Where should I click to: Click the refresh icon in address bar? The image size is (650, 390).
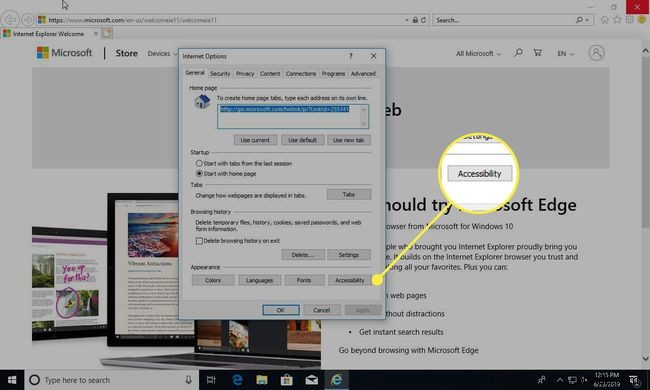coord(423,20)
